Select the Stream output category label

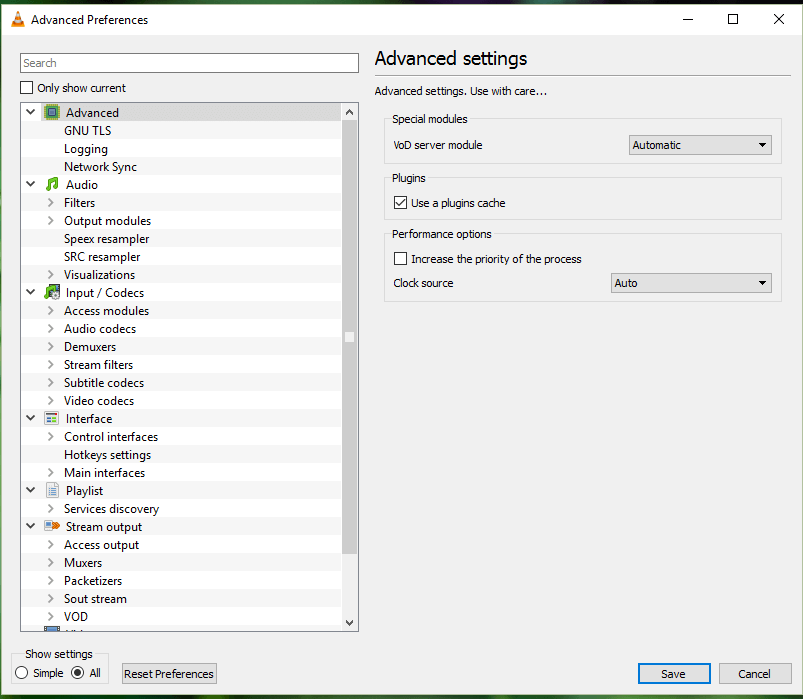(x=104, y=527)
